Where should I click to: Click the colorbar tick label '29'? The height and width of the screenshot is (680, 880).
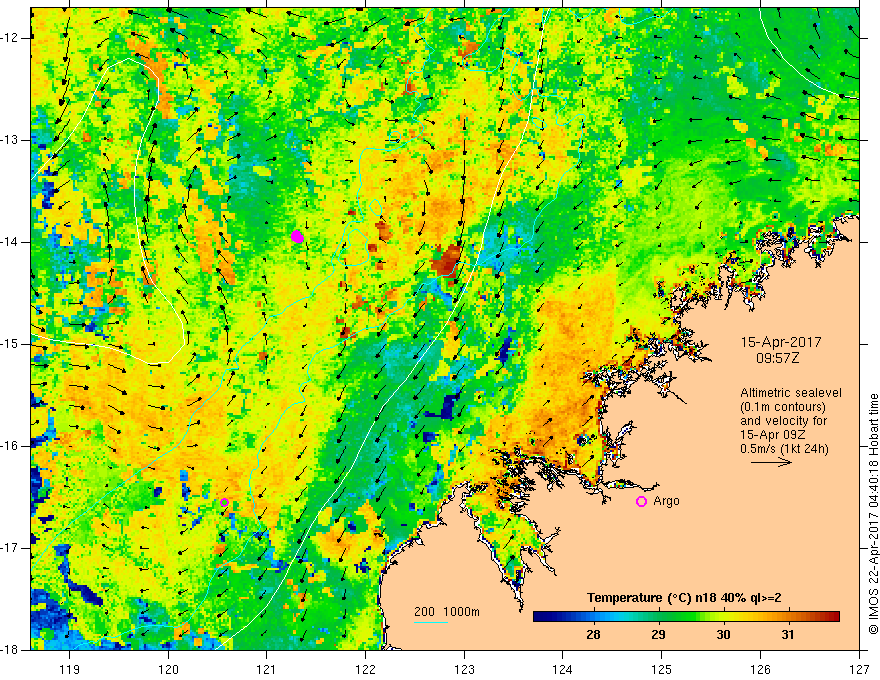coord(658,635)
